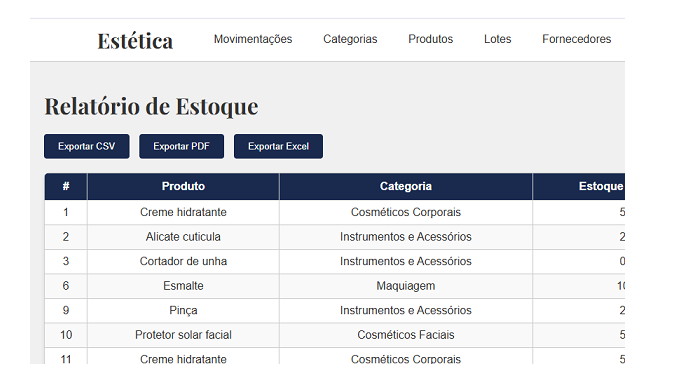Viewport: 674px width, 392px height.
Task: Click Cosméticos Corporais in row 1
Action: [x=406, y=212]
